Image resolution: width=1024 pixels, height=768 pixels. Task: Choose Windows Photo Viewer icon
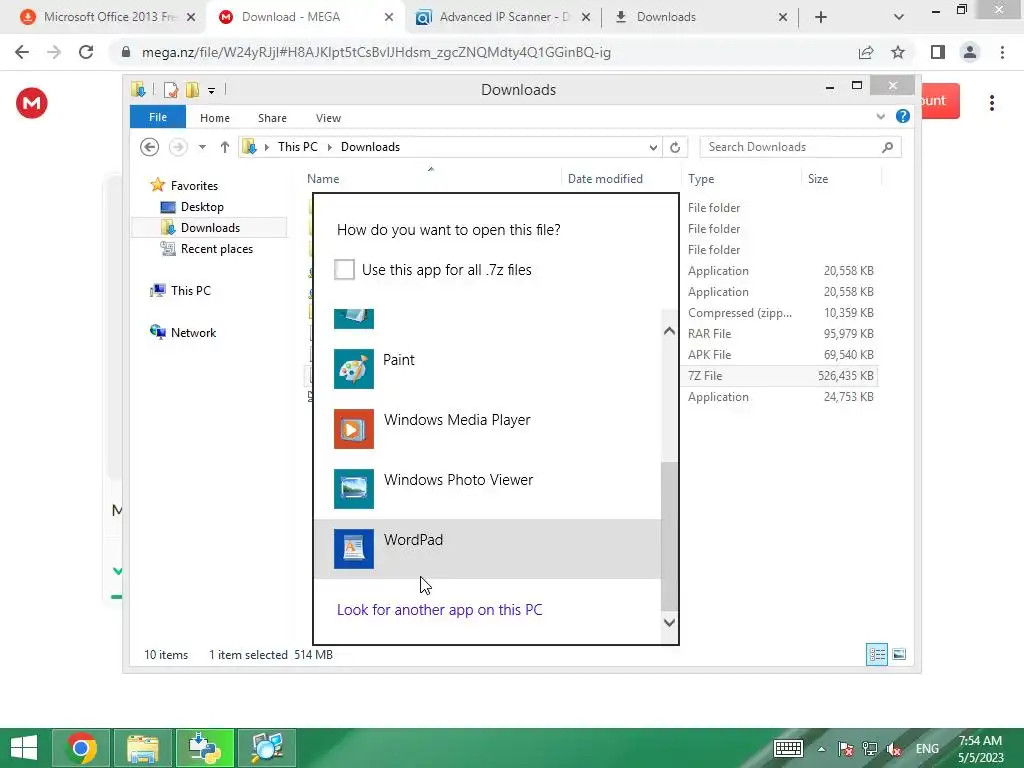pyautogui.click(x=353, y=488)
